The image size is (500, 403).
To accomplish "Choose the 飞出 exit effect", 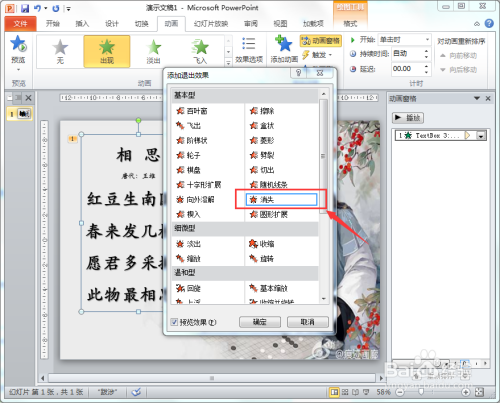I will (x=189, y=126).
